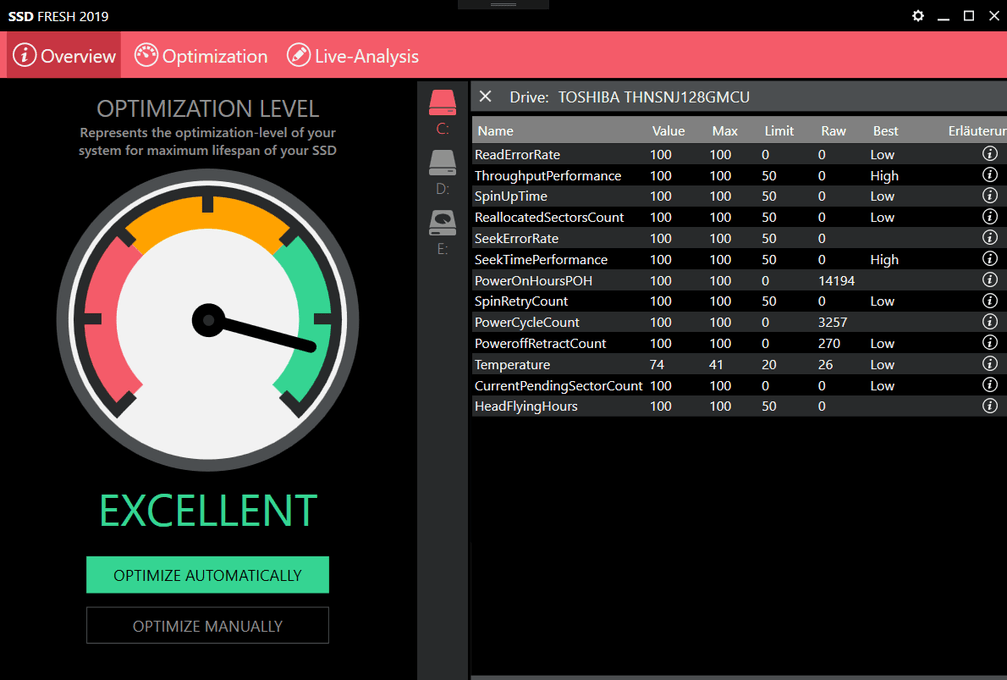Show info for SpinRetryCount row
The width and height of the screenshot is (1007, 680).
[x=990, y=301]
